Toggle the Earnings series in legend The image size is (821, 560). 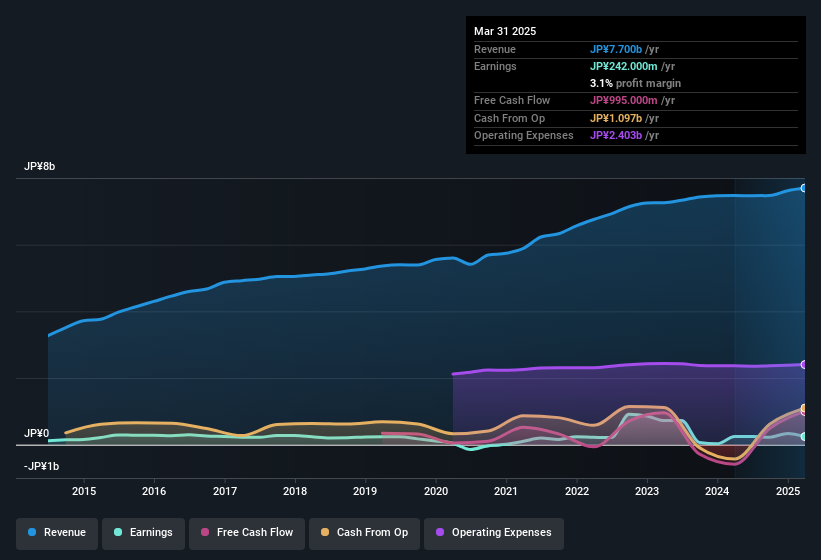[143, 533]
